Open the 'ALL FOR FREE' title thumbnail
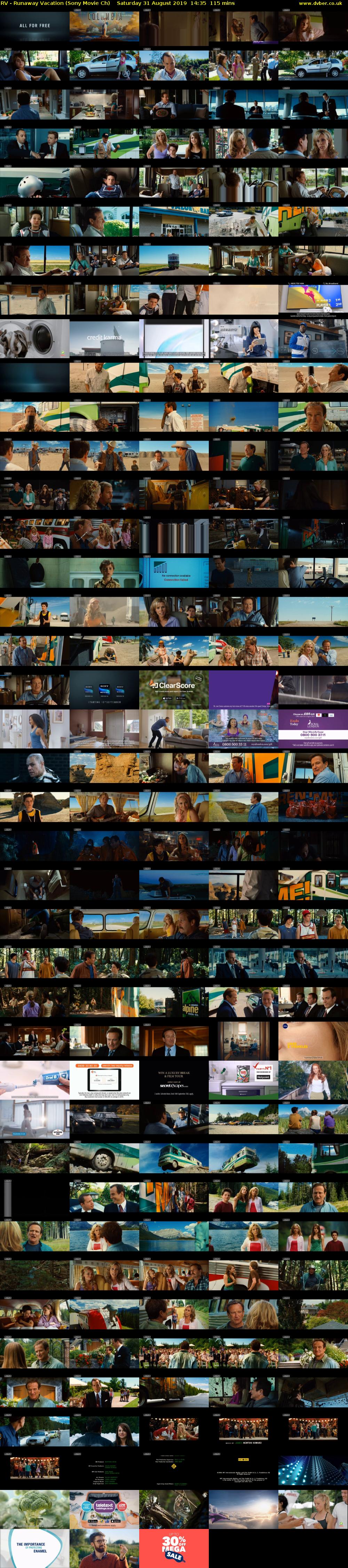 pyautogui.click(x=35, y=25)
